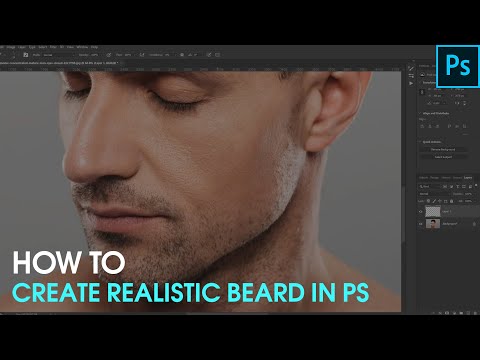Flip horizontal icon in Properties

[x=457, y=103]
